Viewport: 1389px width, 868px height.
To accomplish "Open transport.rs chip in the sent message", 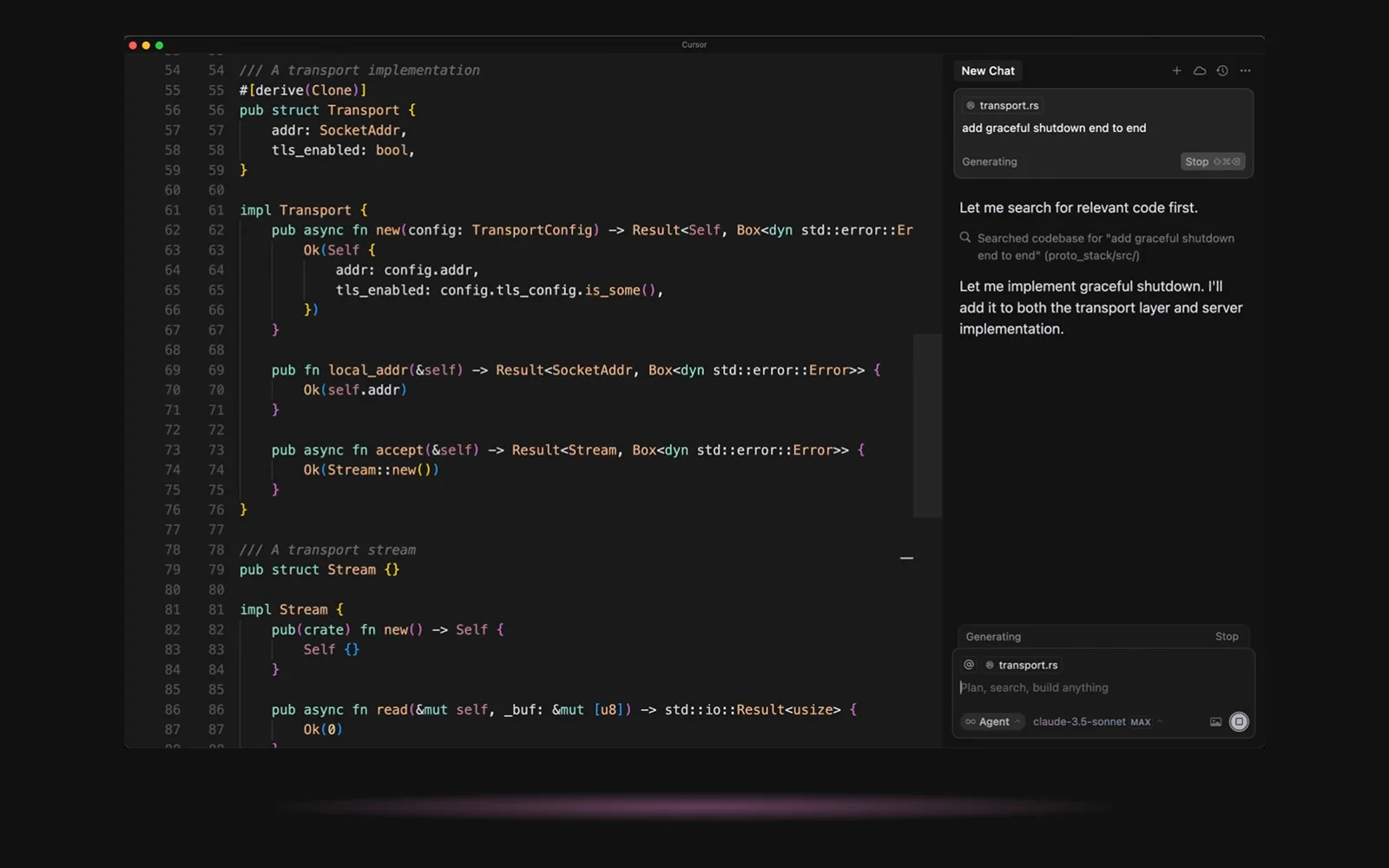I will tap(1003, 105).
